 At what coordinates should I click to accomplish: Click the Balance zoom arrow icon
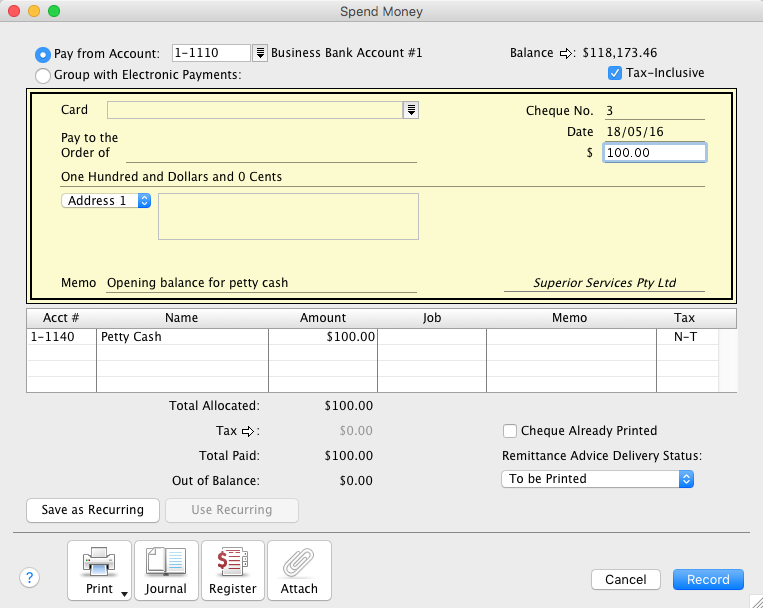564,53
